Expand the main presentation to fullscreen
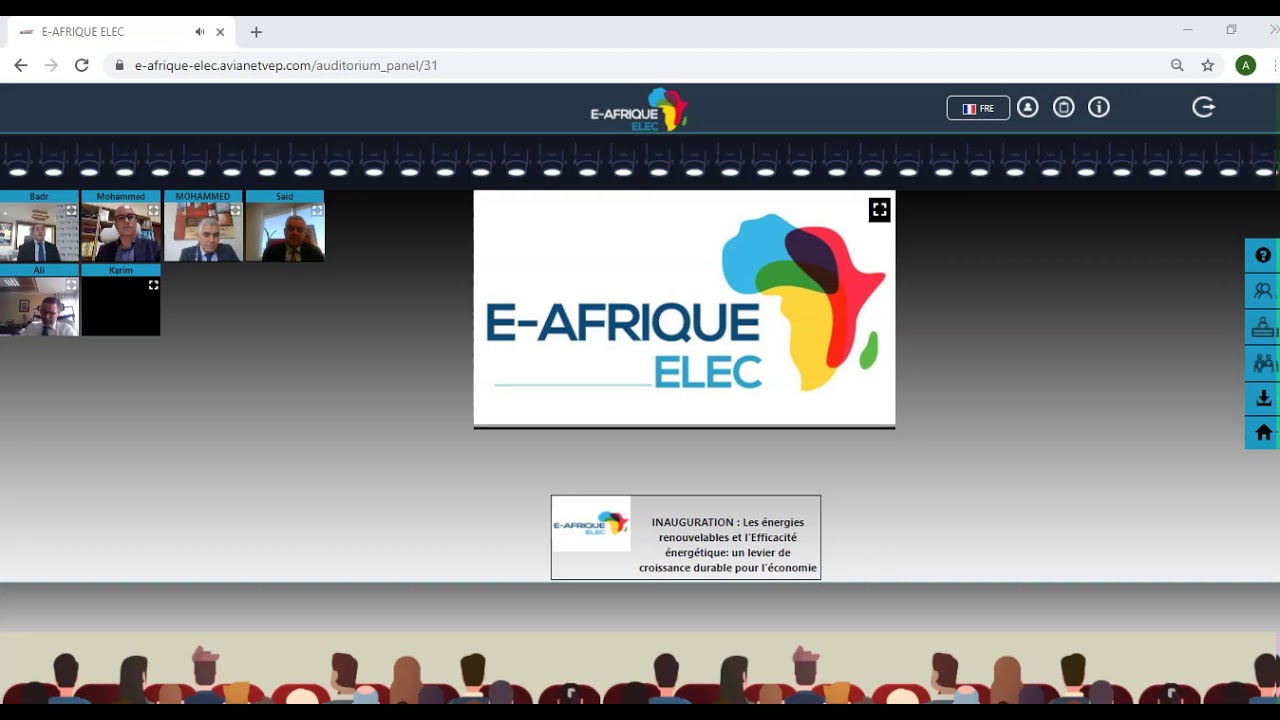1280x720 pixels. point(879,210)
